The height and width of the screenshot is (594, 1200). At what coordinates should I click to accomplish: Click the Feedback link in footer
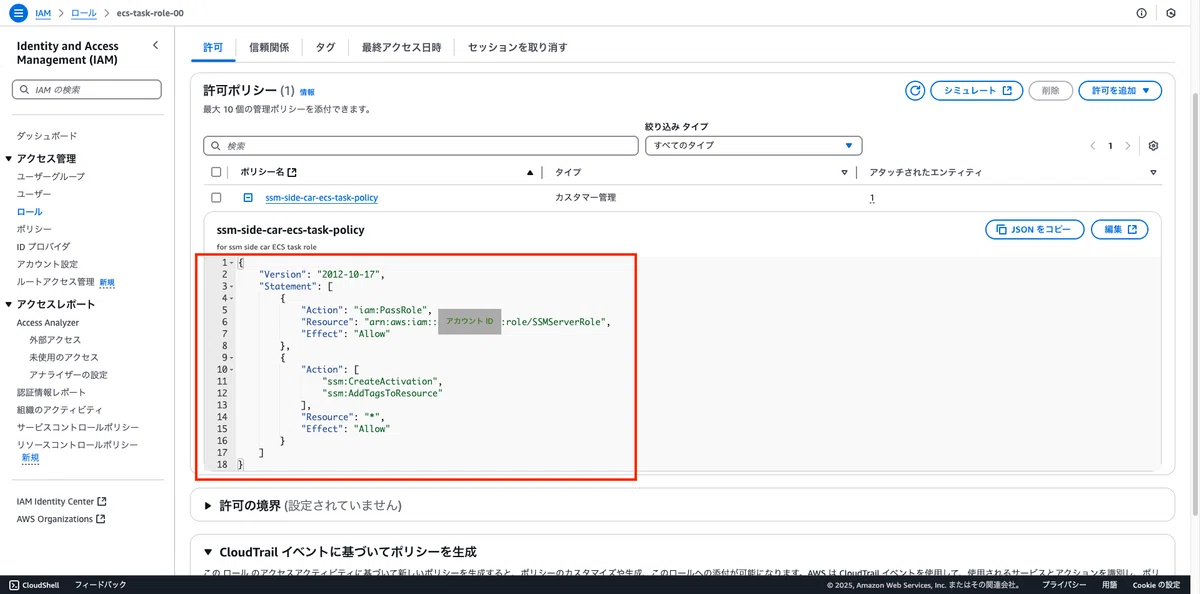click(101, 585)
